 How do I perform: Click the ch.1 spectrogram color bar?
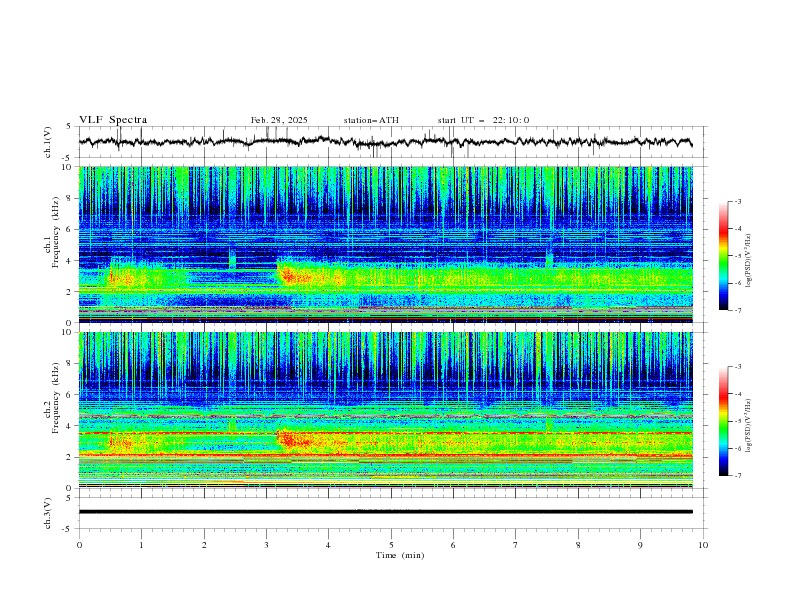point(723,256)
